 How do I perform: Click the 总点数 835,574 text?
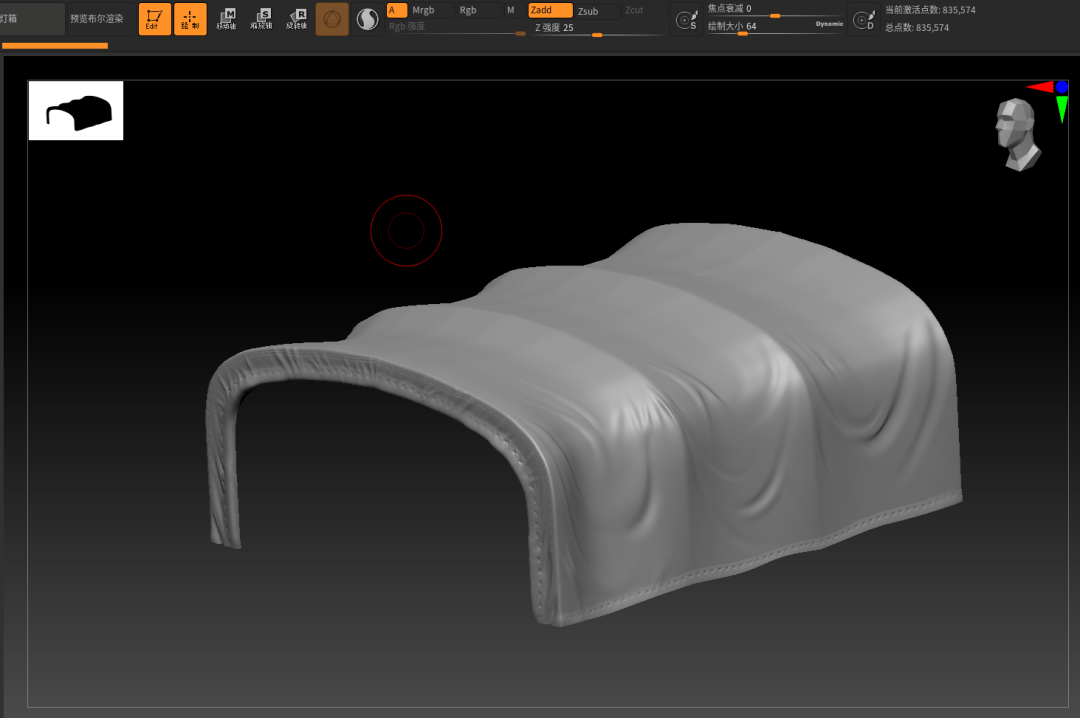tap(917, 28)
